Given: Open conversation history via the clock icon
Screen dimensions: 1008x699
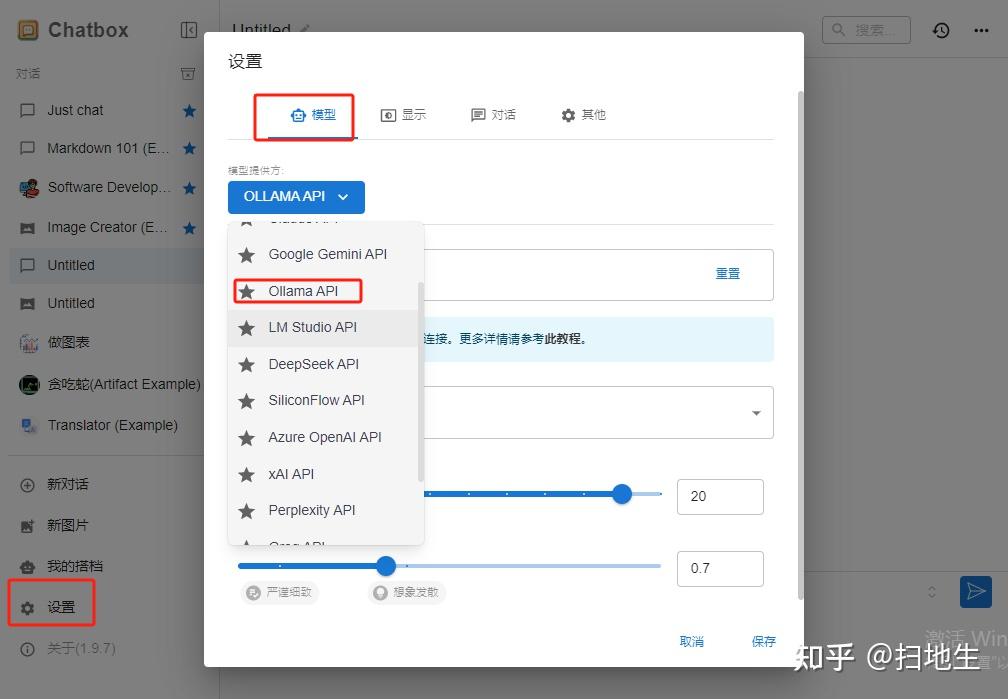Looking at the screenshot, I should pos(940,30).
